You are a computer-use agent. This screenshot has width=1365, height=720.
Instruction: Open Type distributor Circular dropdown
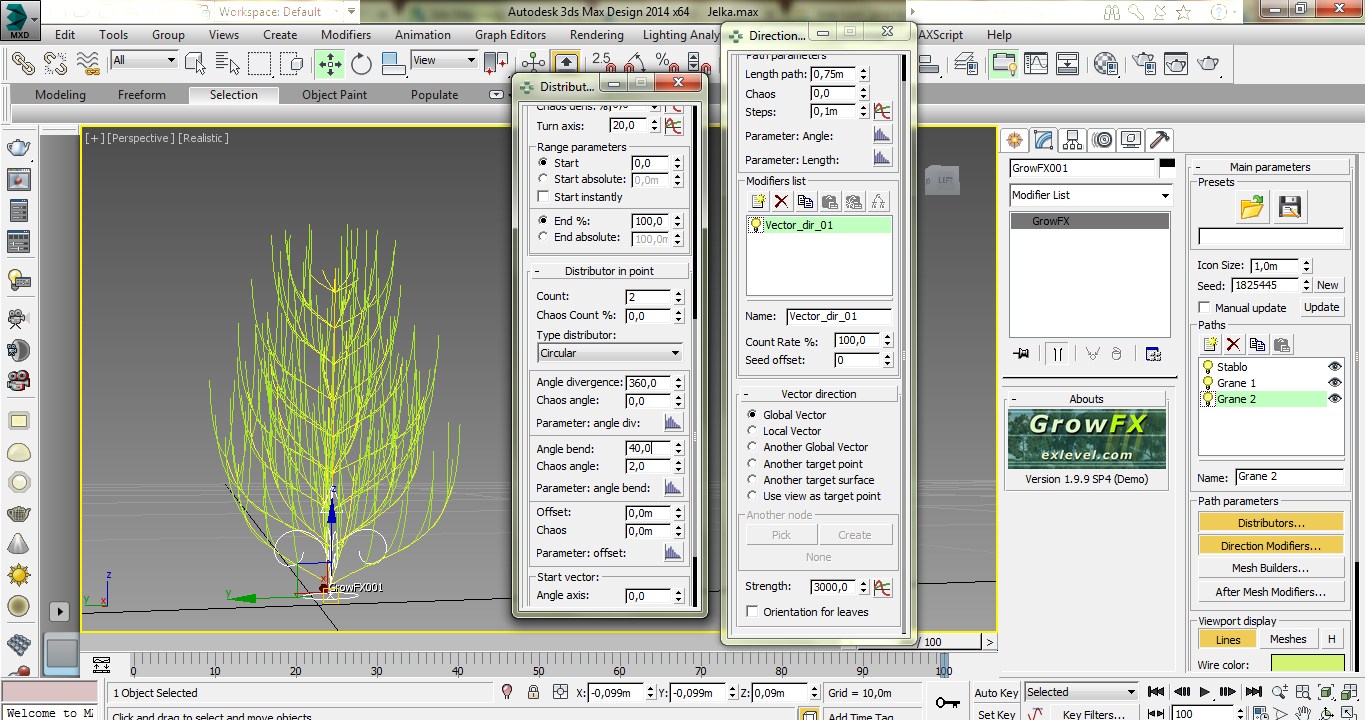point(610,353)
